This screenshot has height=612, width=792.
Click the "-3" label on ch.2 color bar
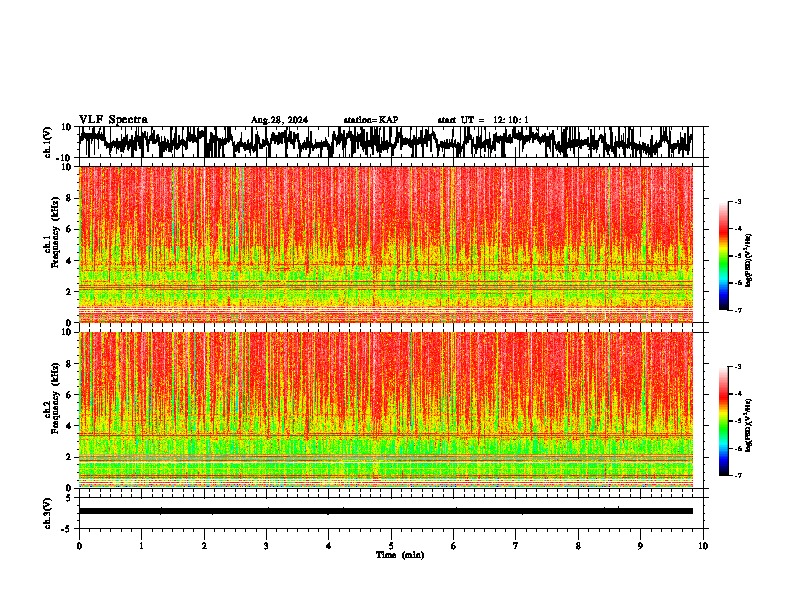point(738,367)
